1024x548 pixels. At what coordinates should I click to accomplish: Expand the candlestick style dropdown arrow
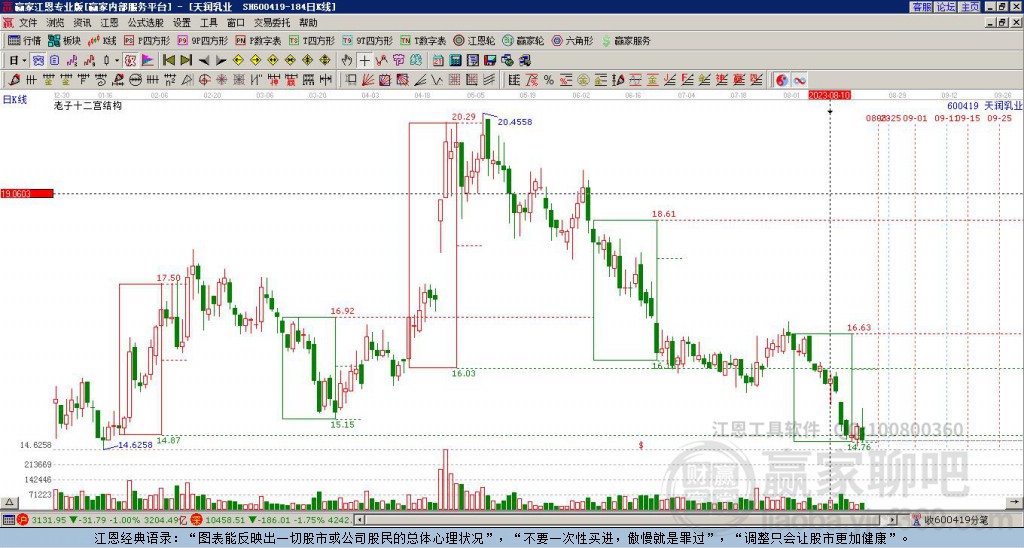pos(116,61)
